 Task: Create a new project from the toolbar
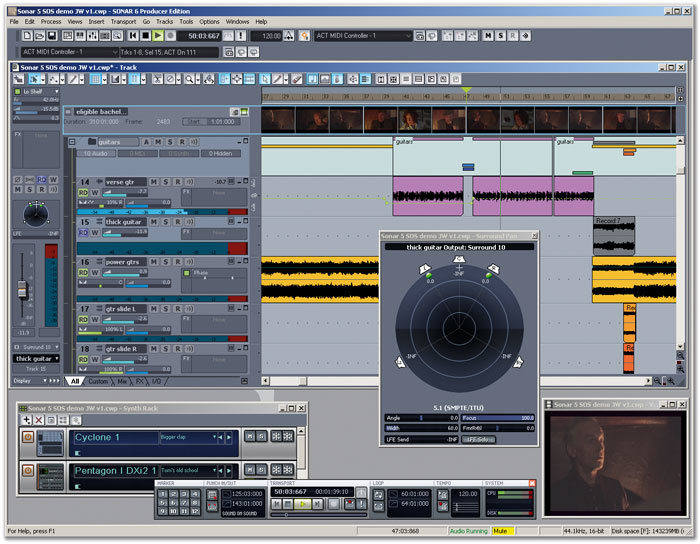click(27, 36)
